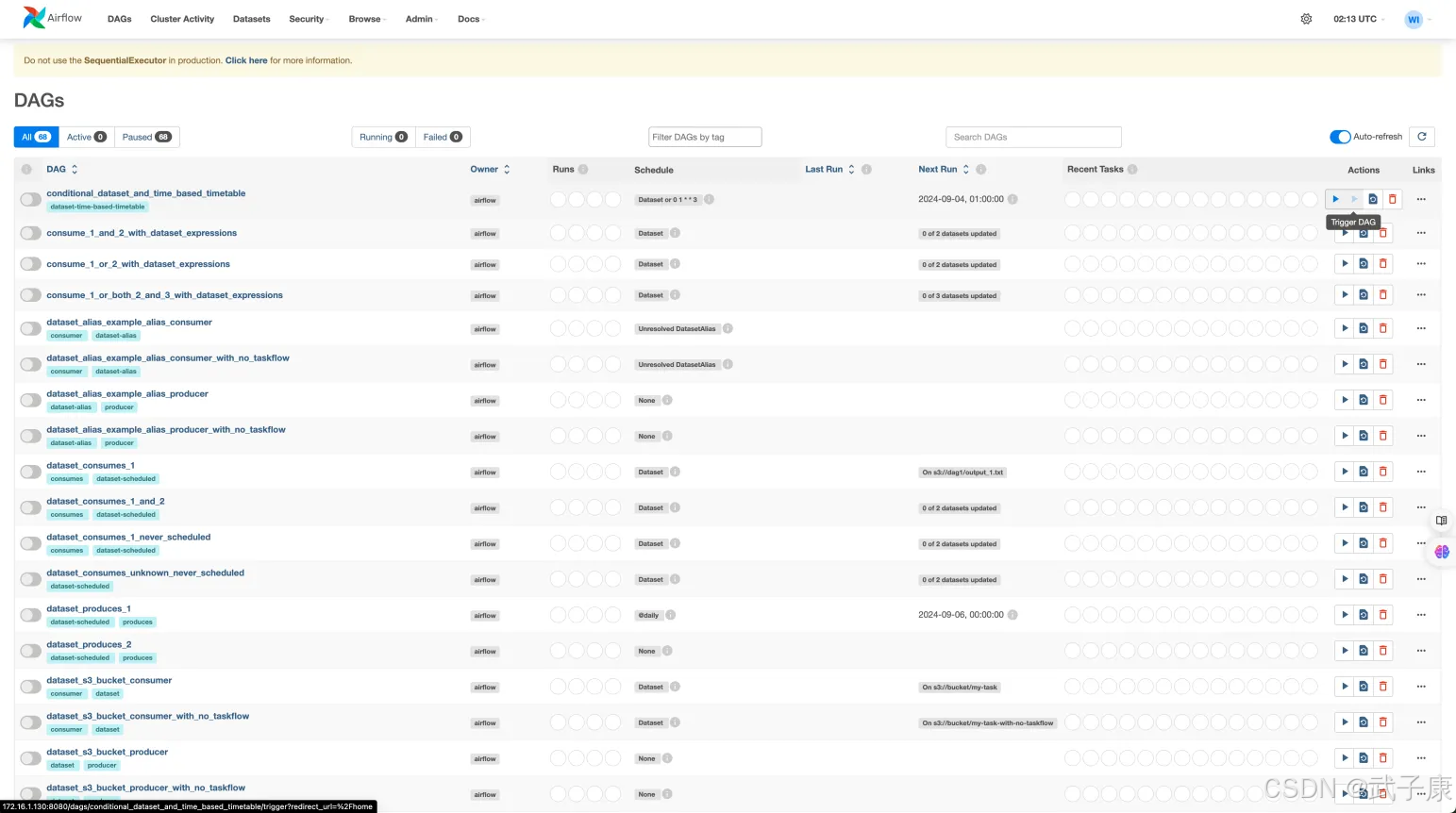The image size is (1456, 813).
Task: Sort the table by DAG column
Action: (62, 170)
